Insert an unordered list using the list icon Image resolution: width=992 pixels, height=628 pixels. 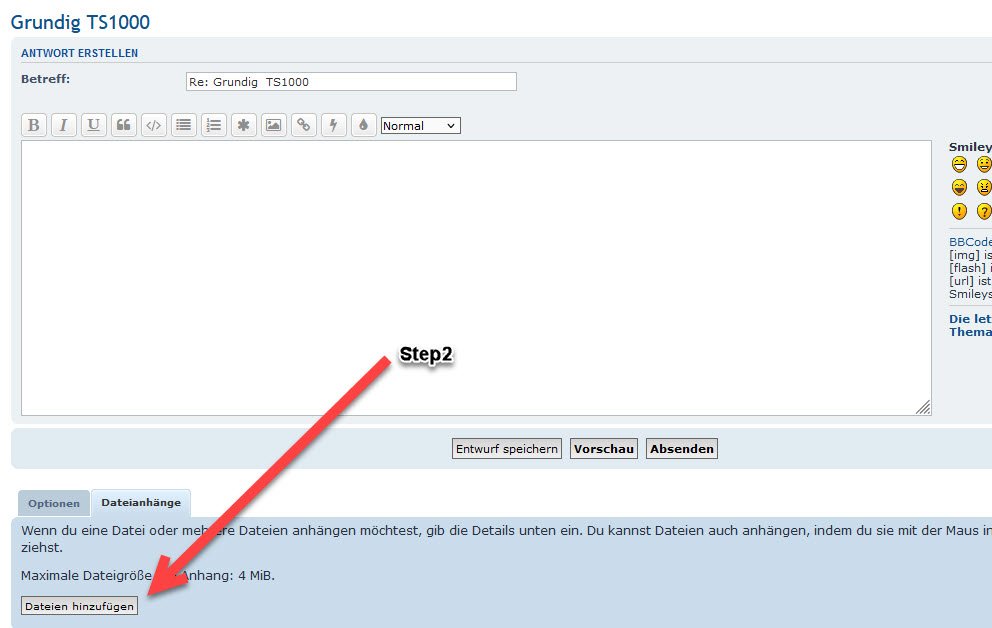click(183, 125)
